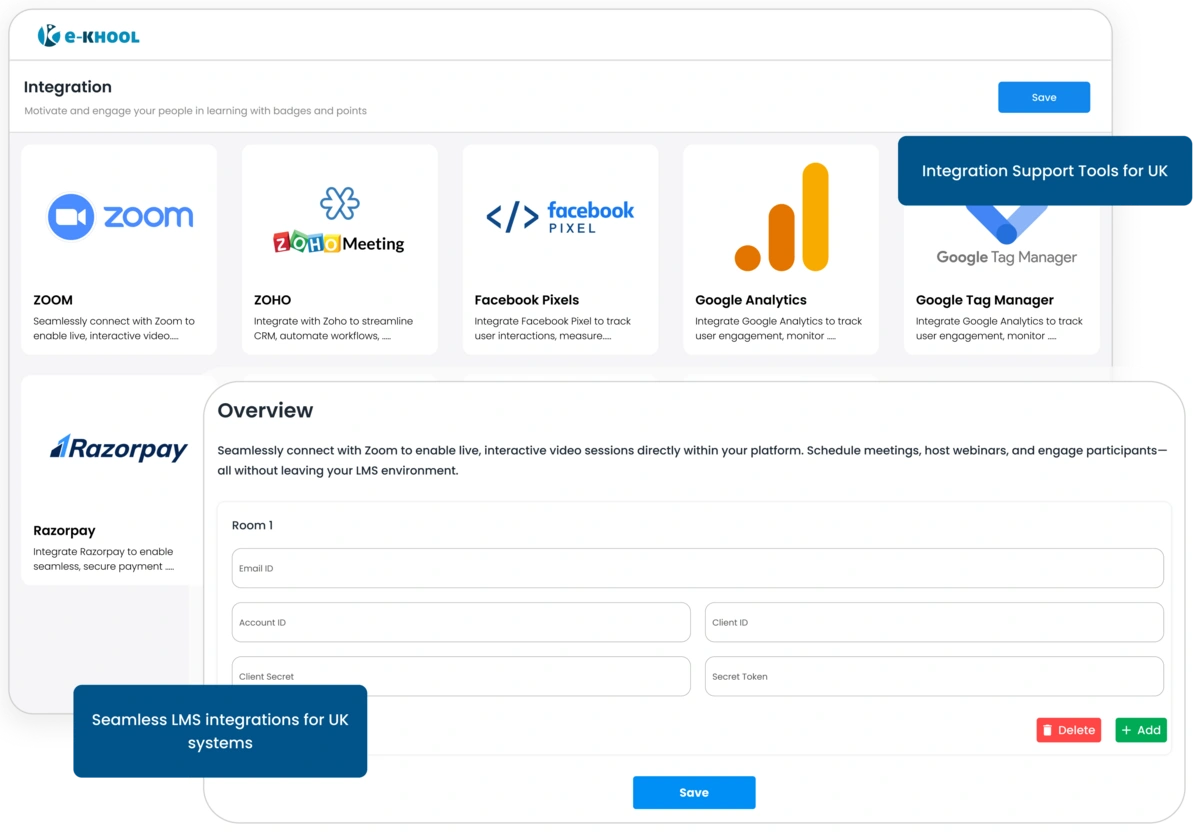The height and width of the screenshot is (838, 1200).
Task: Open the ZOOM integration card
Action: coord(118,248)
